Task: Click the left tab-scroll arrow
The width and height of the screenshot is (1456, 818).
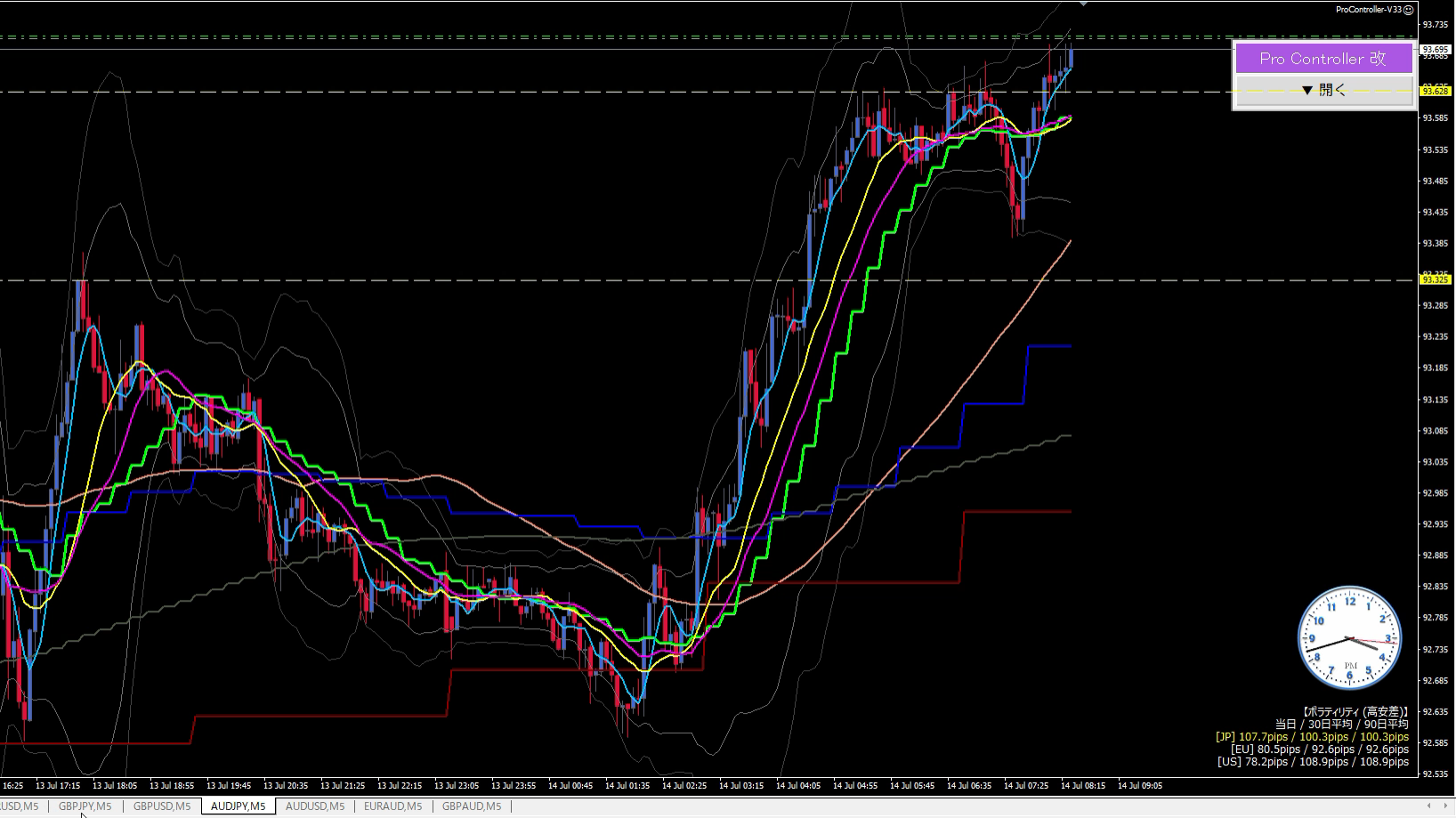Action: (x=1429, y=806)
